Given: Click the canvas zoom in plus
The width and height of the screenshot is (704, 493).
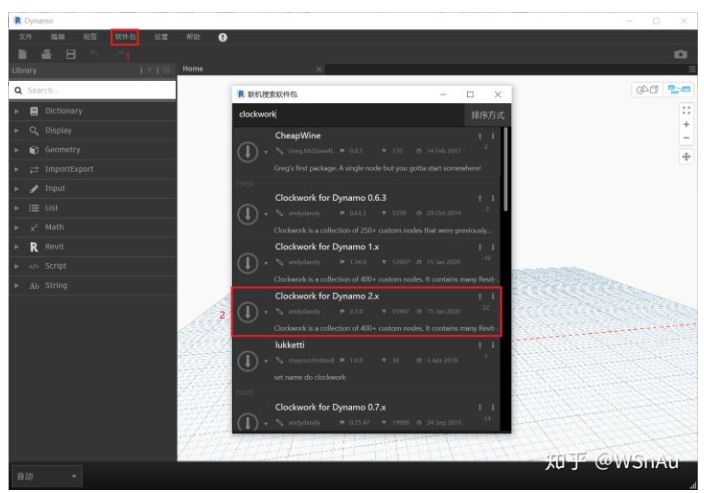Looking at the screenshot, I should tap(686, 124).
